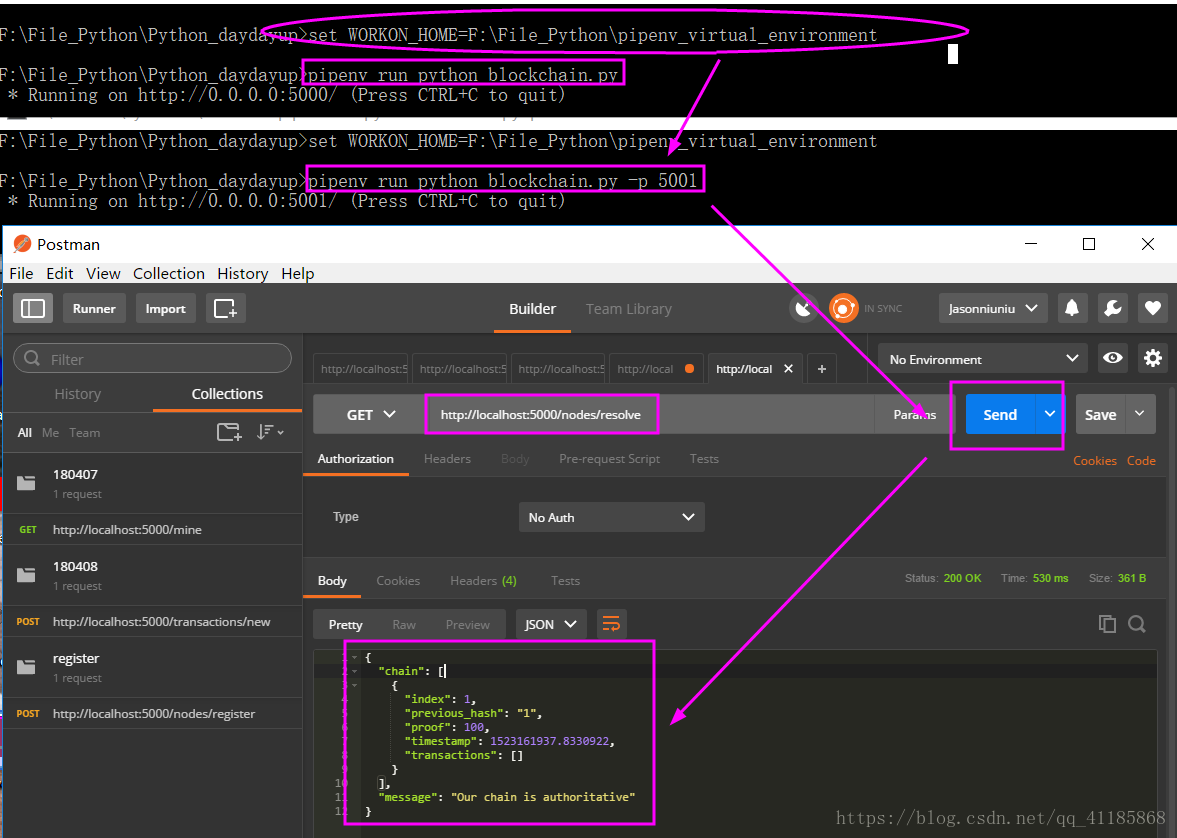The height and width of the screenshot is (838, 1177).
Task: Select Pretty response view
Action: point(345,624)
